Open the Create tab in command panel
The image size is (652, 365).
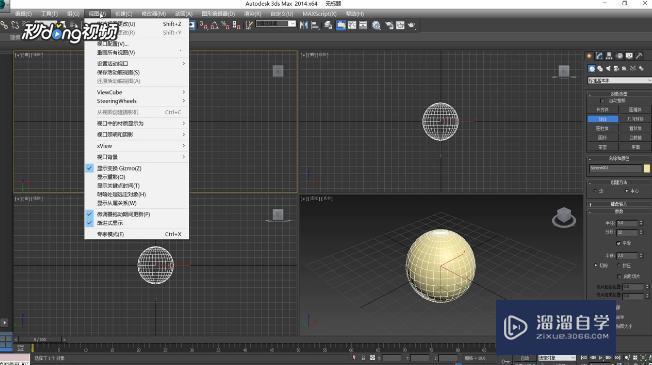[x=589, y=56]
